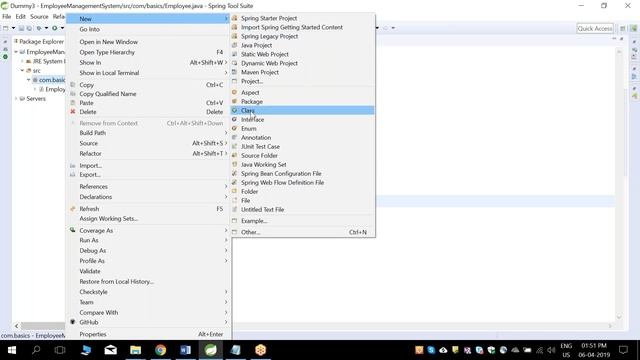Click Copy Qualified Name
640x360 pixels.
click(x=148, y=94)
